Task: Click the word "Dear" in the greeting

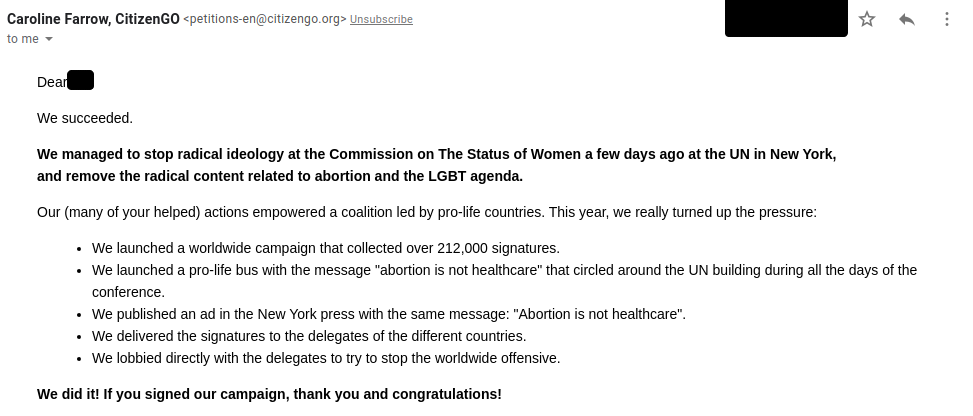Action: pyautogui.click(x=51, y=82)
